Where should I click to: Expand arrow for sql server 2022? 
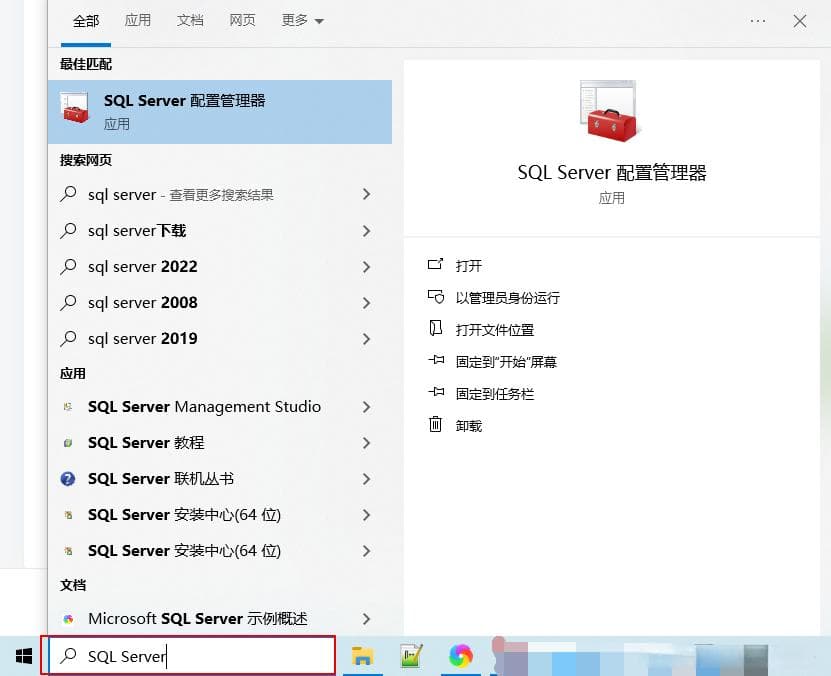point(366,267)
